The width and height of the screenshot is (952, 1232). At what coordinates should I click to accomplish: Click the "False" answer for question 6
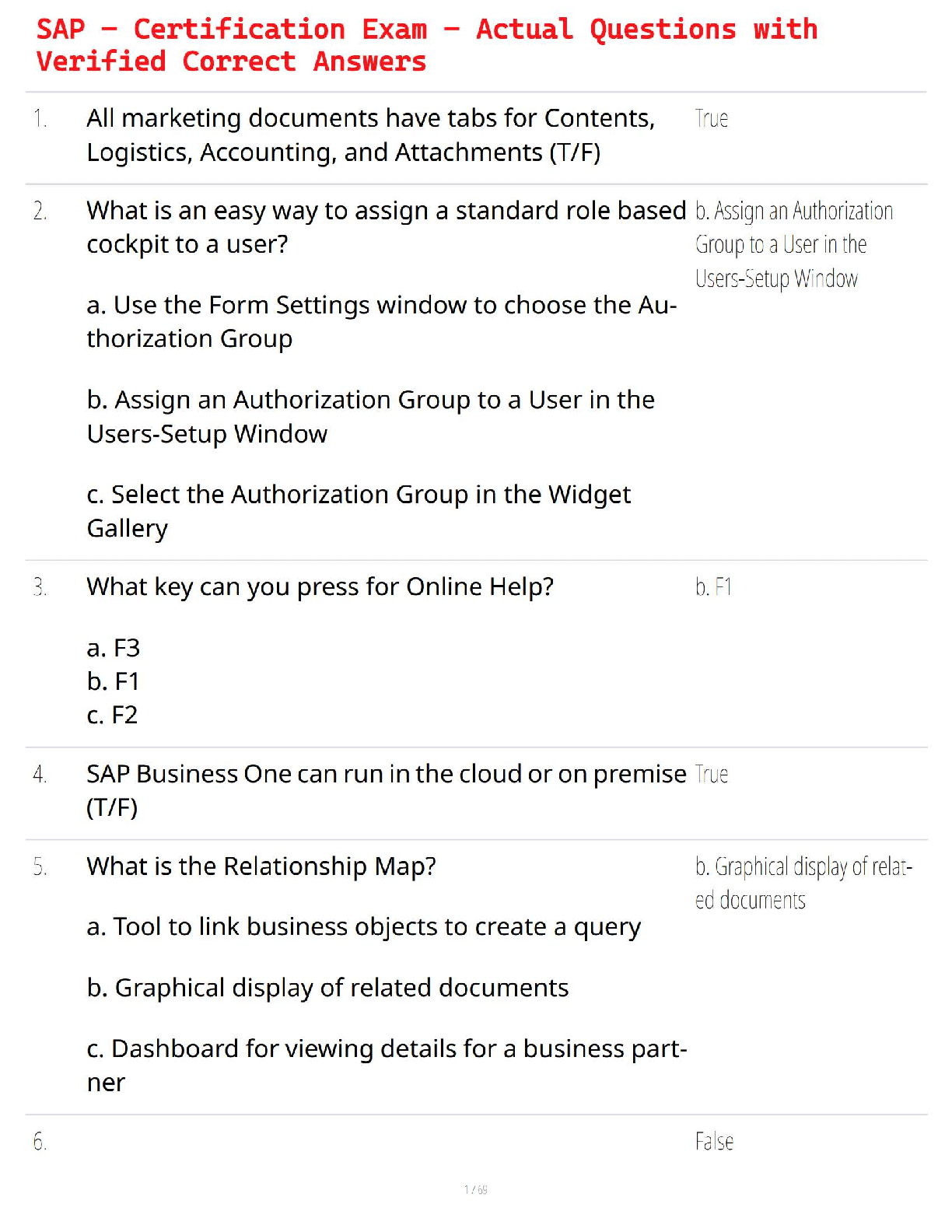(x=714, y=1142)
